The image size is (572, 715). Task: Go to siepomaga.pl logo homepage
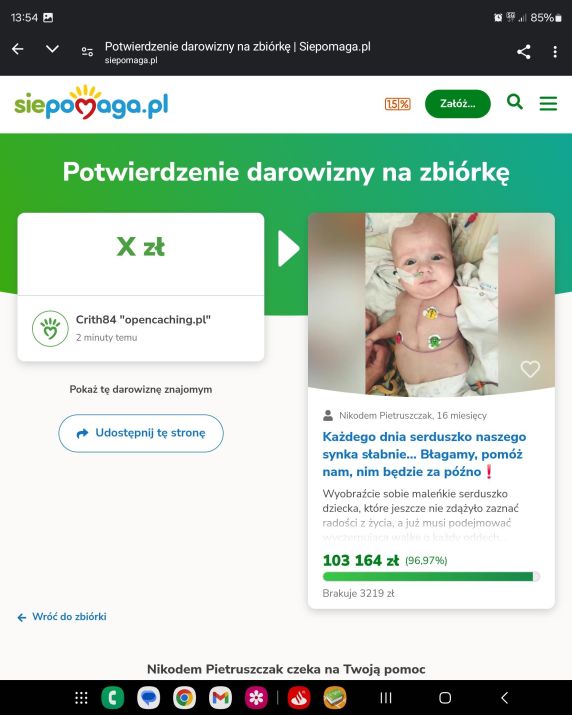(x=91, y=103)
